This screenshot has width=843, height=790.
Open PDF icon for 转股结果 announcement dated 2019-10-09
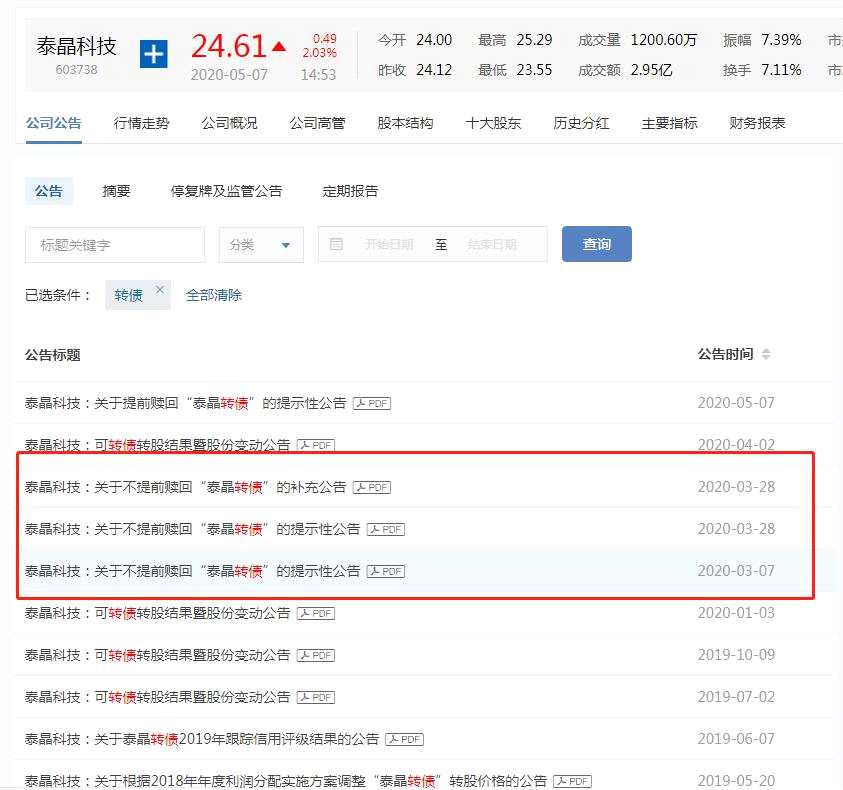click(x=316, y=655)
